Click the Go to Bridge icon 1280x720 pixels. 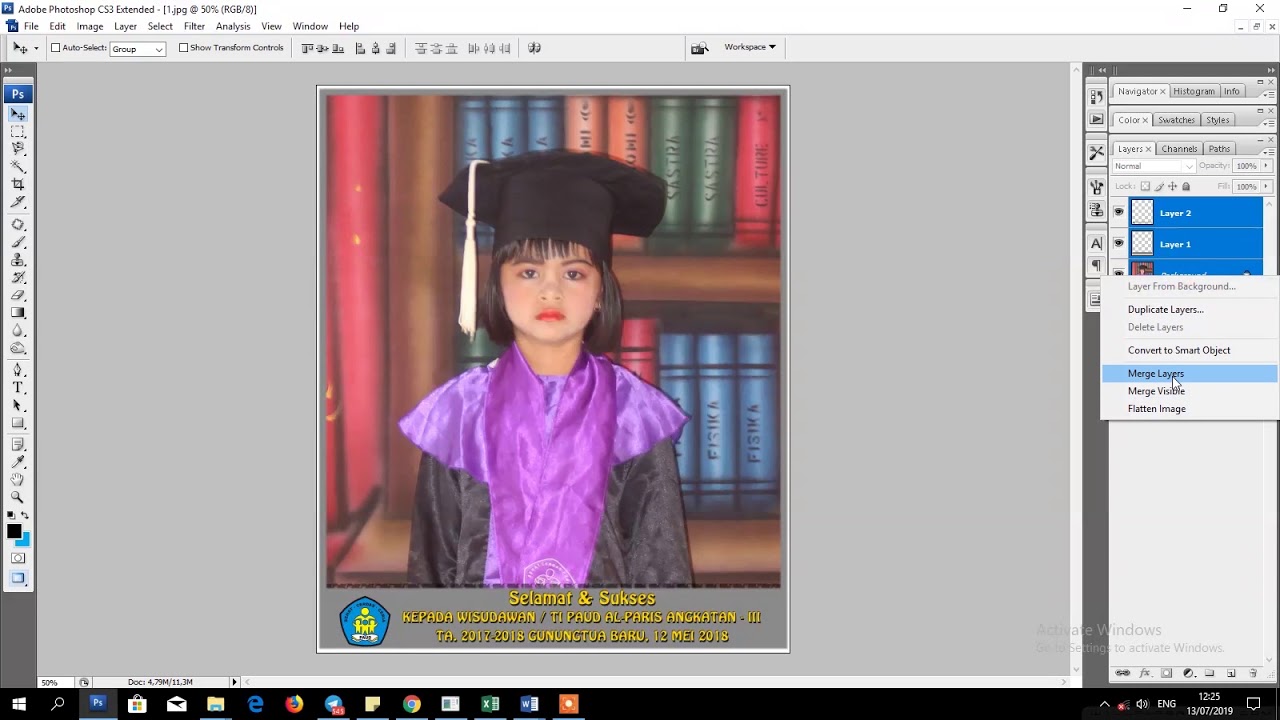(x=700, y=47)
